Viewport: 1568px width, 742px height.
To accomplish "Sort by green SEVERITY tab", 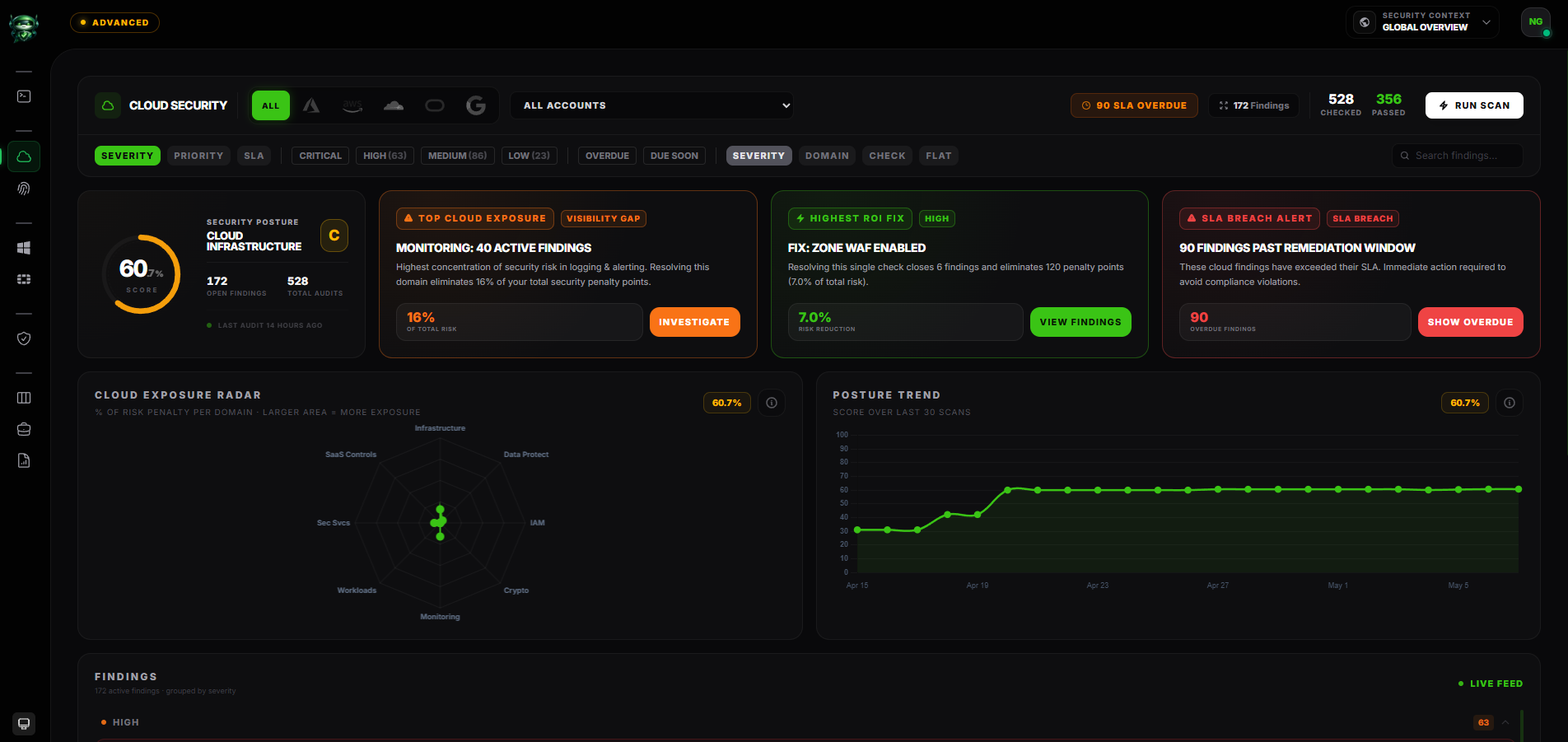I will coord(128,156).
